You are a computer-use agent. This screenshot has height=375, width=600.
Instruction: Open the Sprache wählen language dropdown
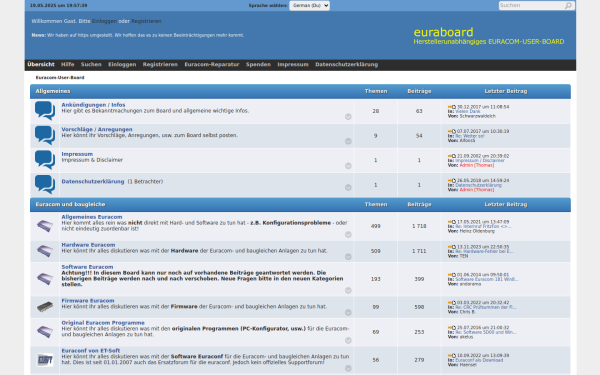pyautogui.click(x=309, y=5)
